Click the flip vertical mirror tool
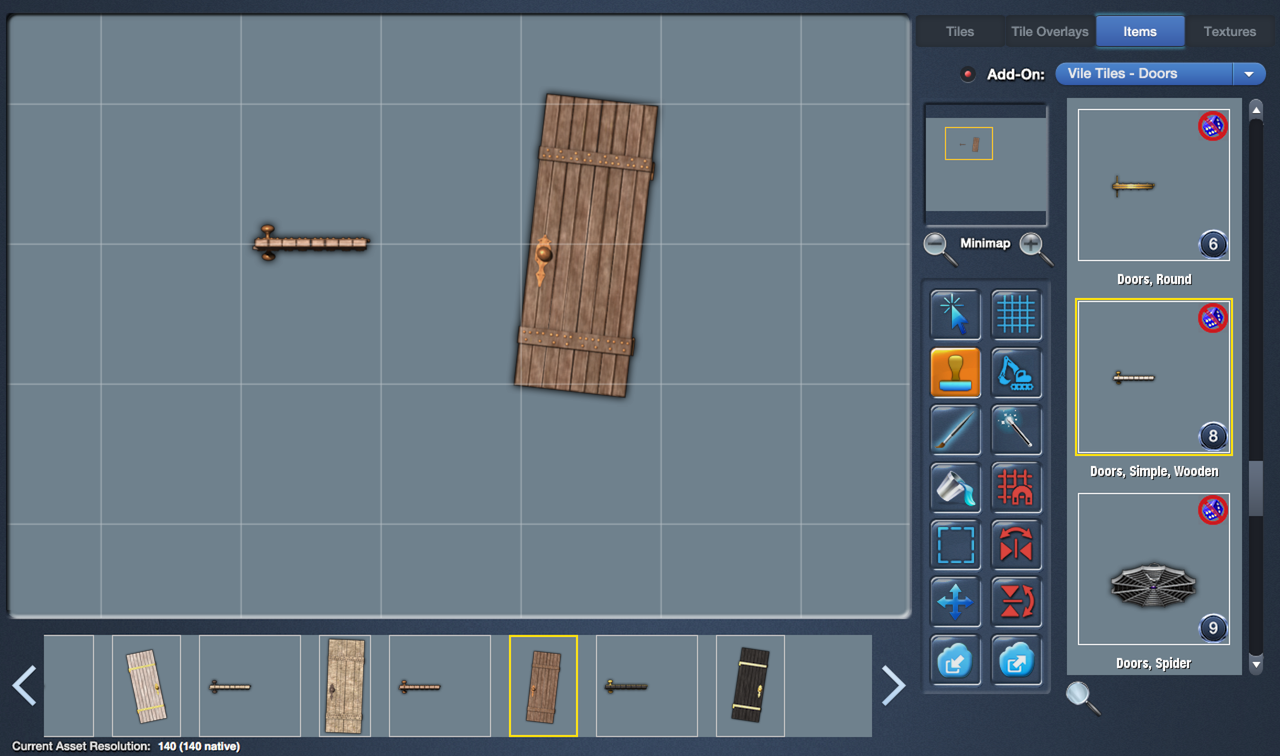 click(1016, 602)
